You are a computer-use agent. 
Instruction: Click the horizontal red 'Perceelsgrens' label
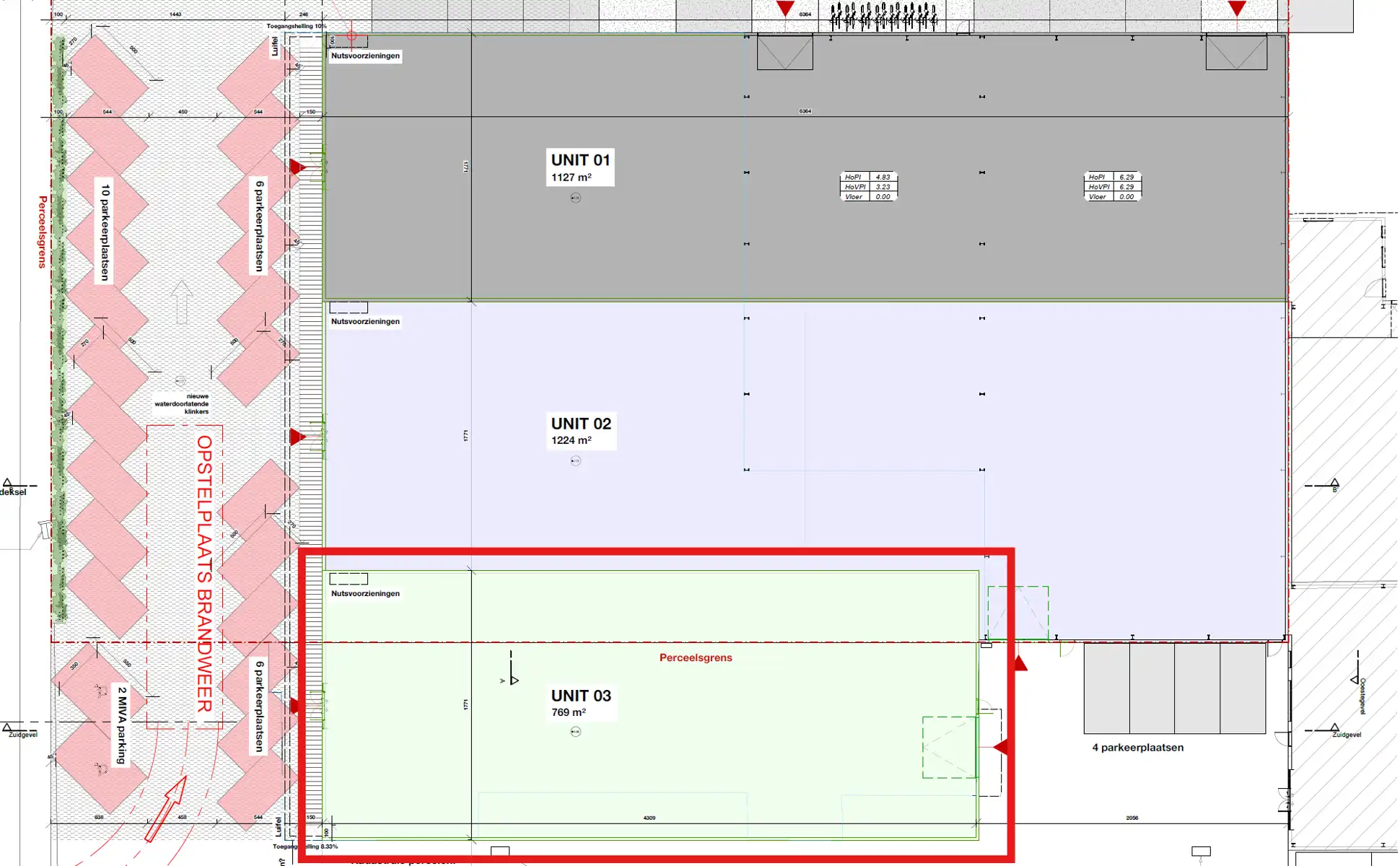tap(695, 657)
